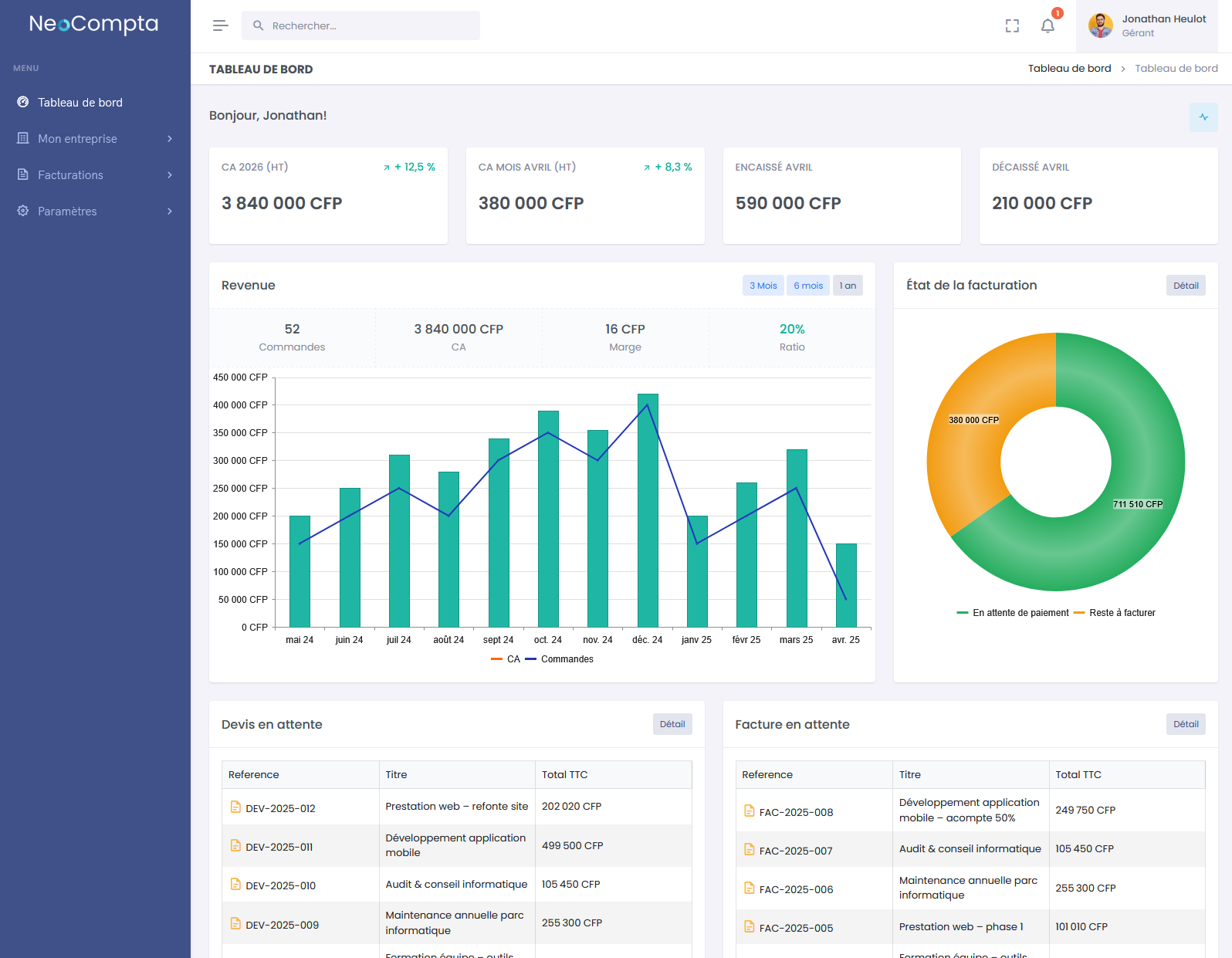
Task: Click the document icon for DEV-2025-012
Action: 235,807
